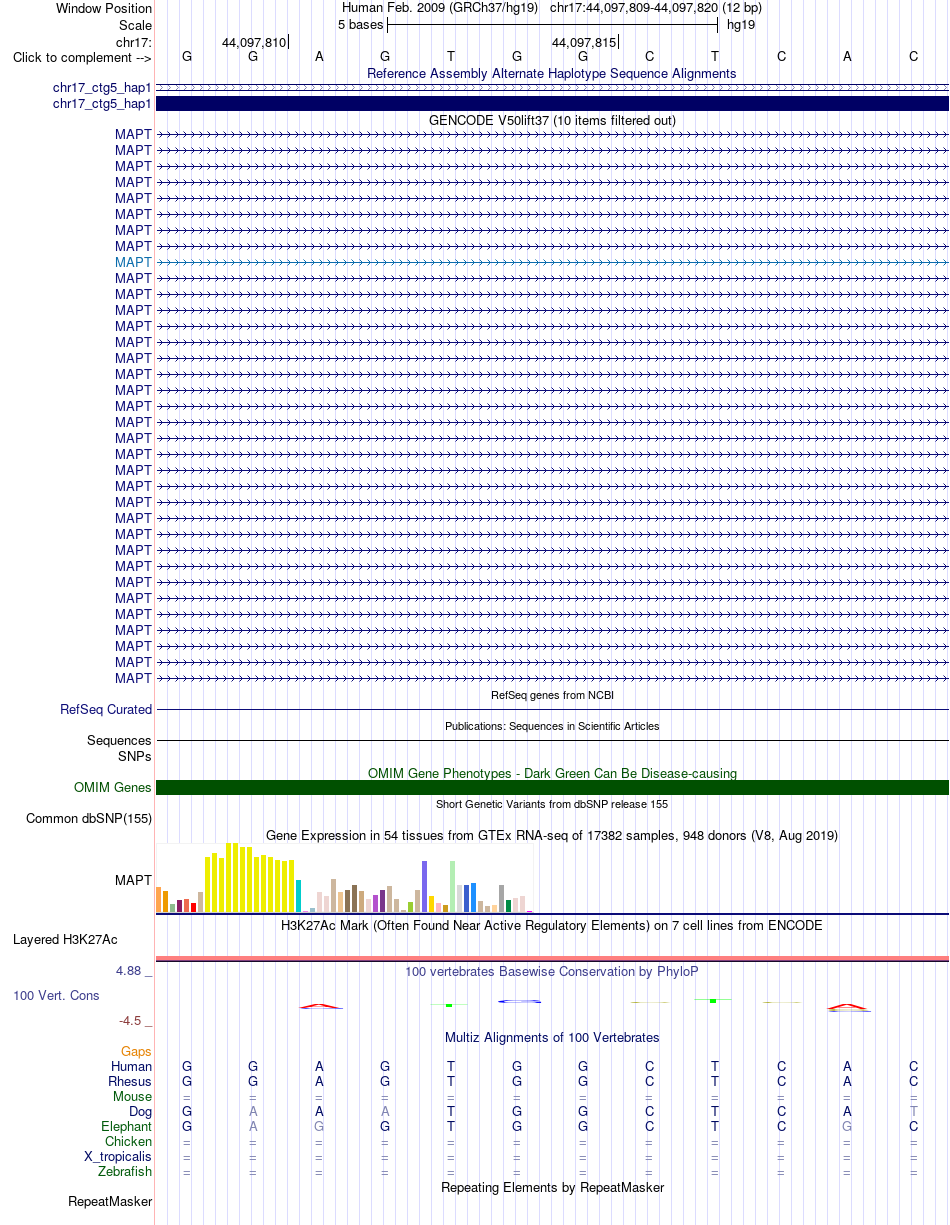Open the GTEx Gene Expression in 54 tissues title
Screen dimensions: 950x1225
(552, 835)
